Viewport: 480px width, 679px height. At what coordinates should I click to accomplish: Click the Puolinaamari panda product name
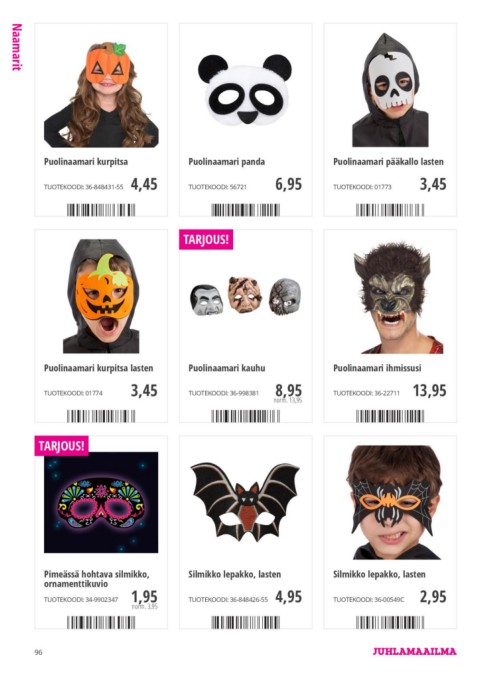[x=227, y=162]
